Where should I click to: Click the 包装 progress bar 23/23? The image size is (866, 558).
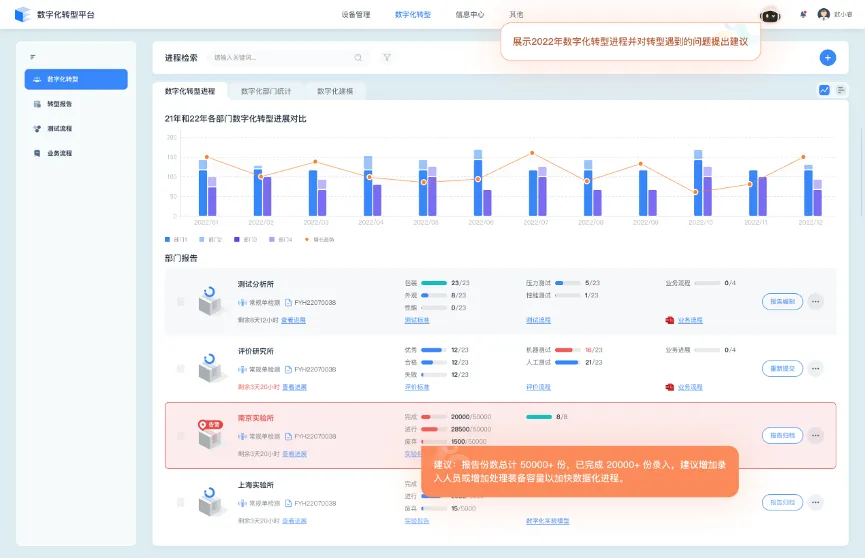(434, 283)
